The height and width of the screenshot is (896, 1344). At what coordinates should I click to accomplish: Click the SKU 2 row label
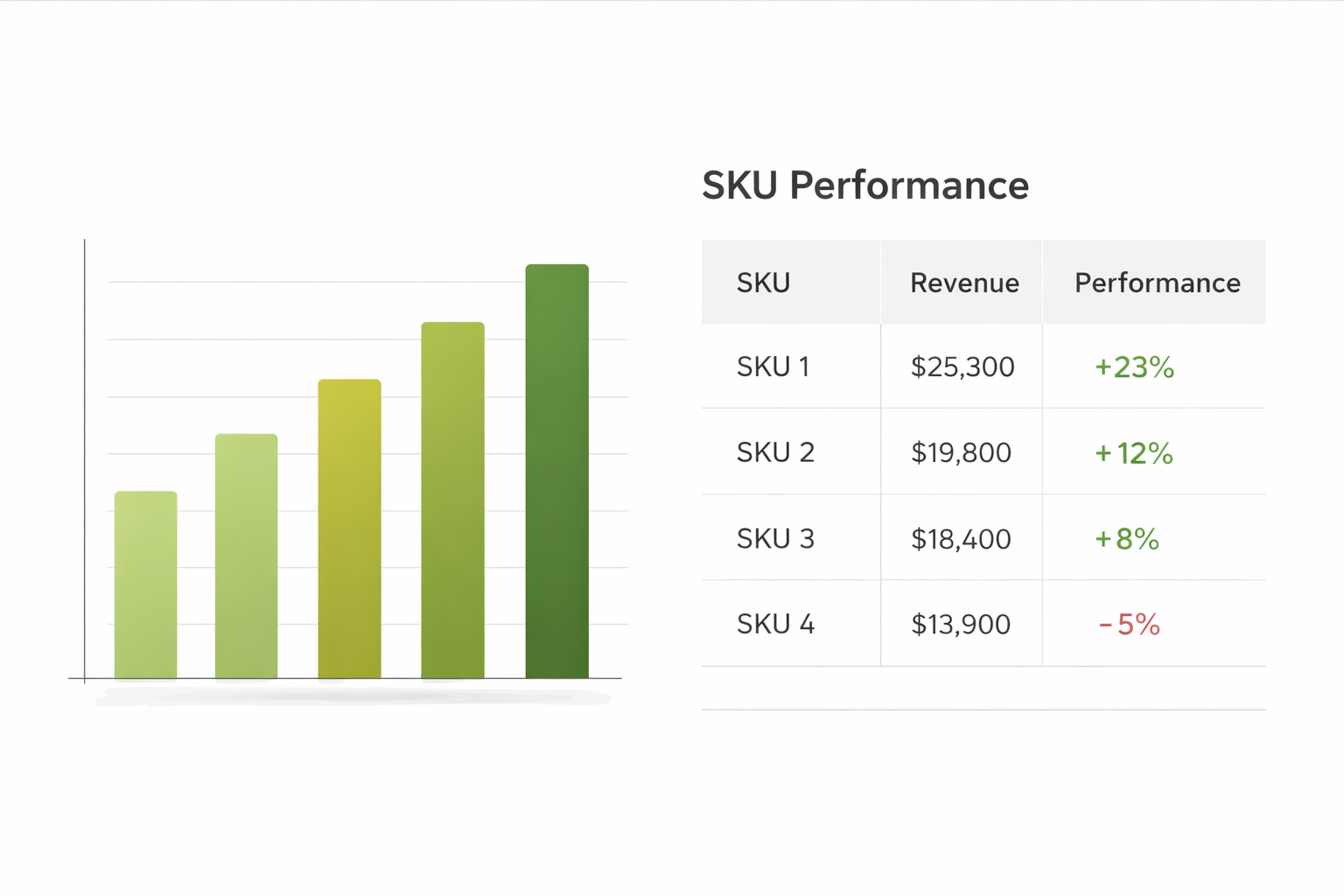(775, 452)
